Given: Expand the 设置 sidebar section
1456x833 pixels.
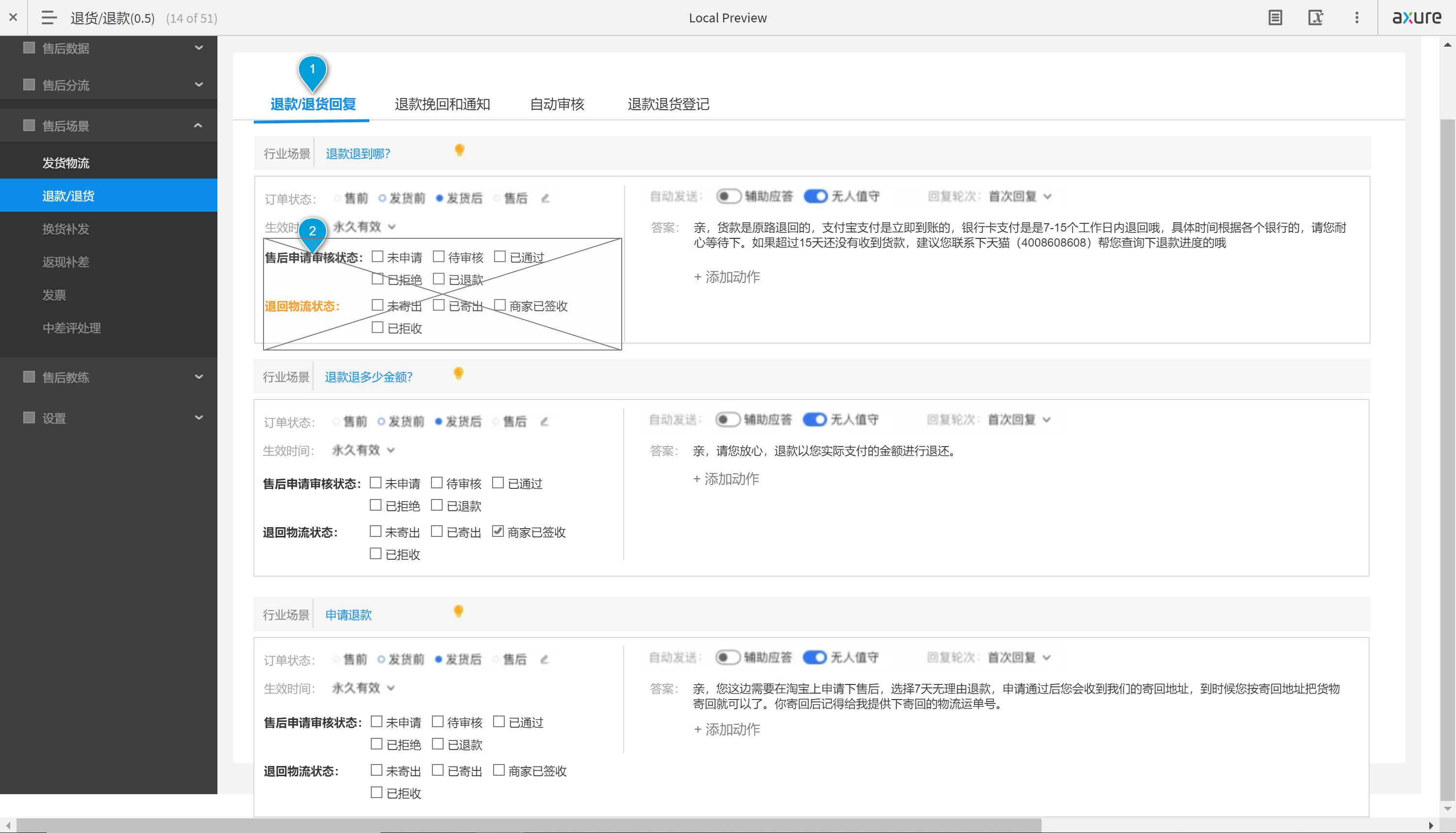Looking at the screenshot, I should coord(199,417).
